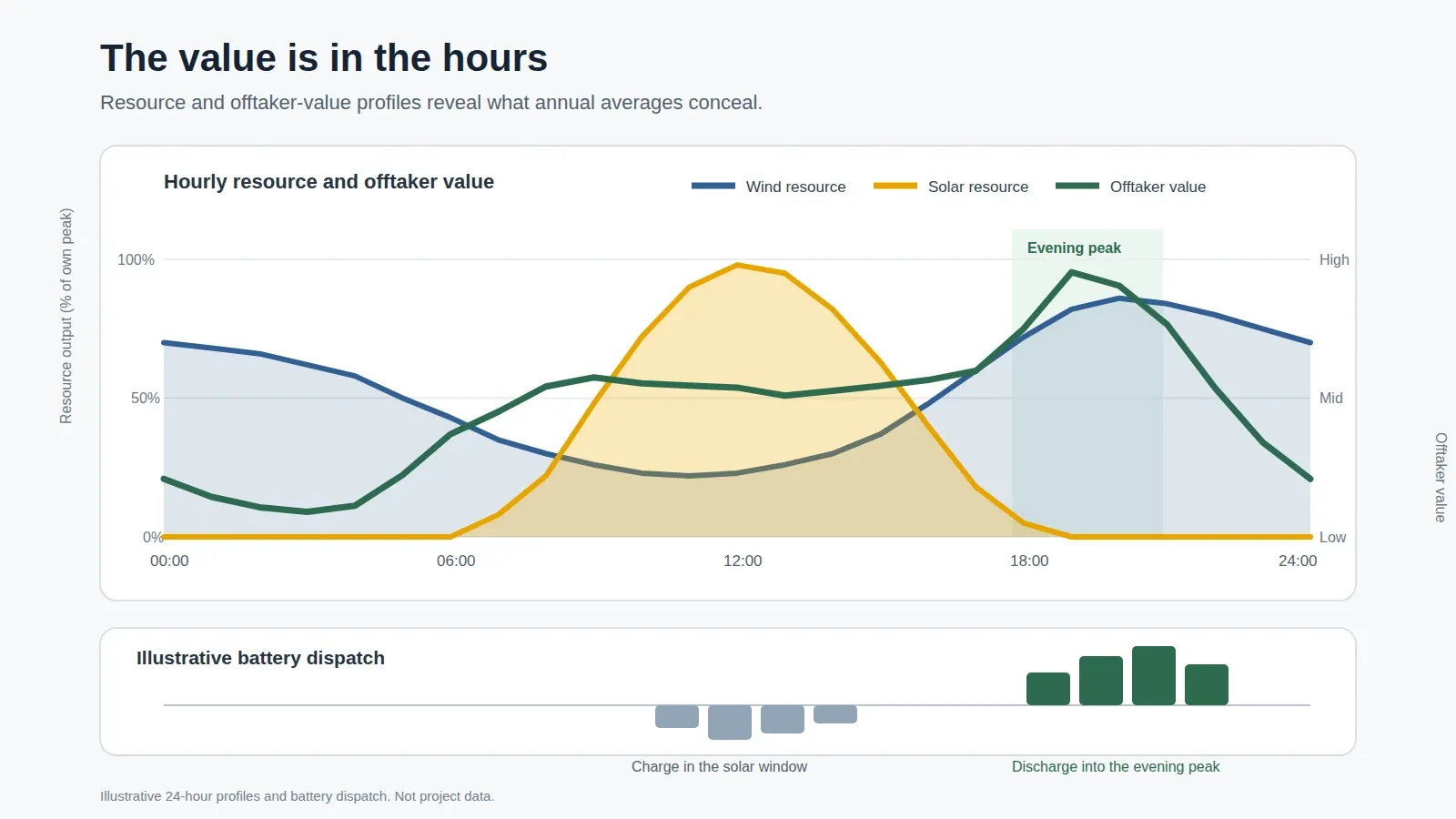Click the shortest green discharge bar
The height and width of the screenshot is (819, 1456).
pos(1048,689)
